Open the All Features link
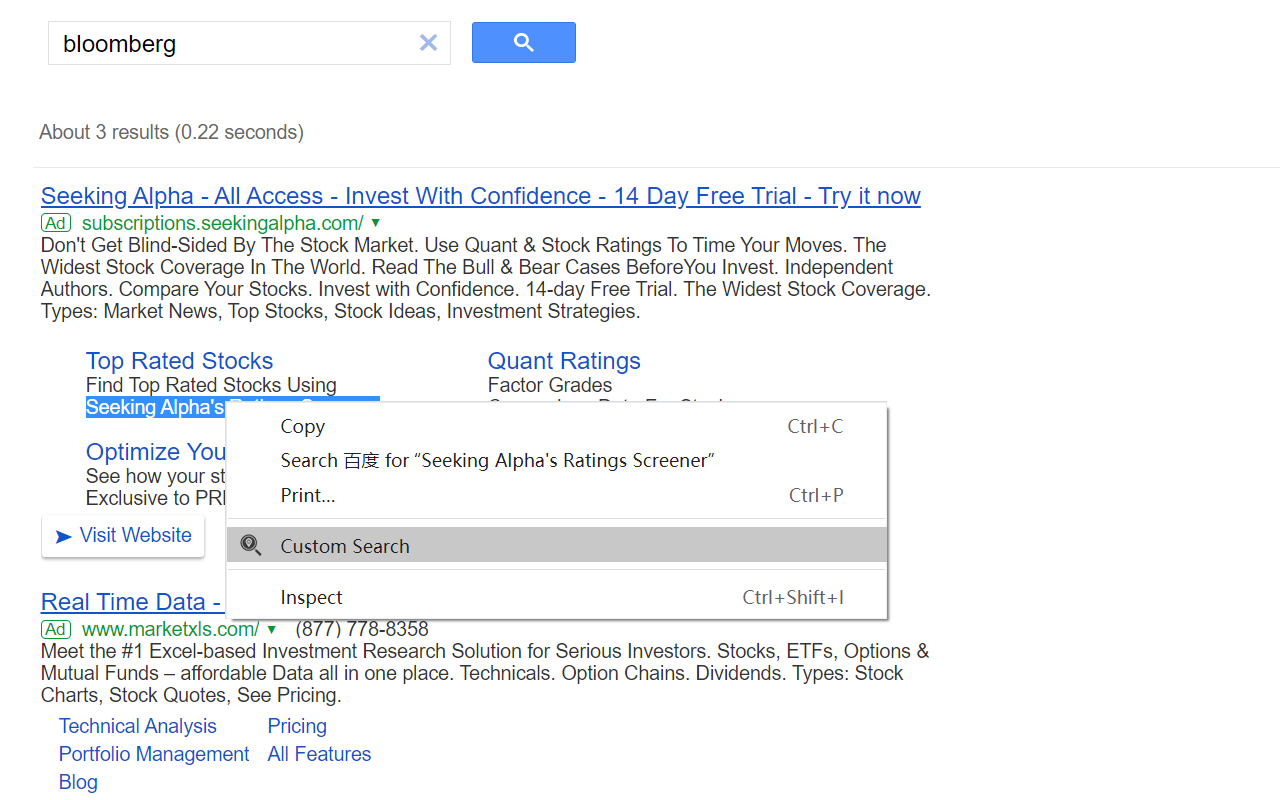Viewport: 1280px width, 800px height. click(319, 754)
